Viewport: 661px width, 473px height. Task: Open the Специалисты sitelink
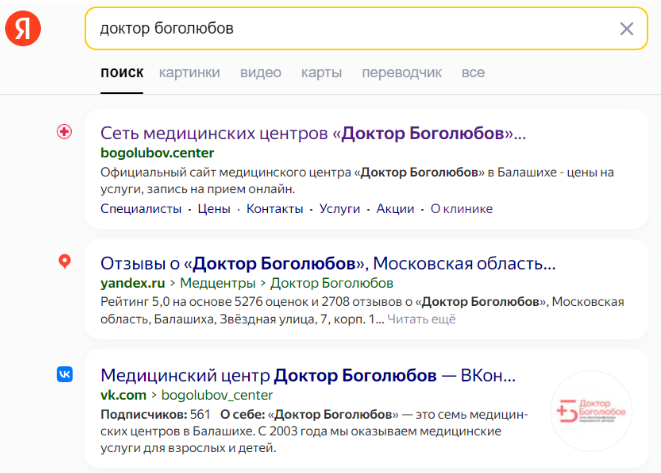point(141,209)
